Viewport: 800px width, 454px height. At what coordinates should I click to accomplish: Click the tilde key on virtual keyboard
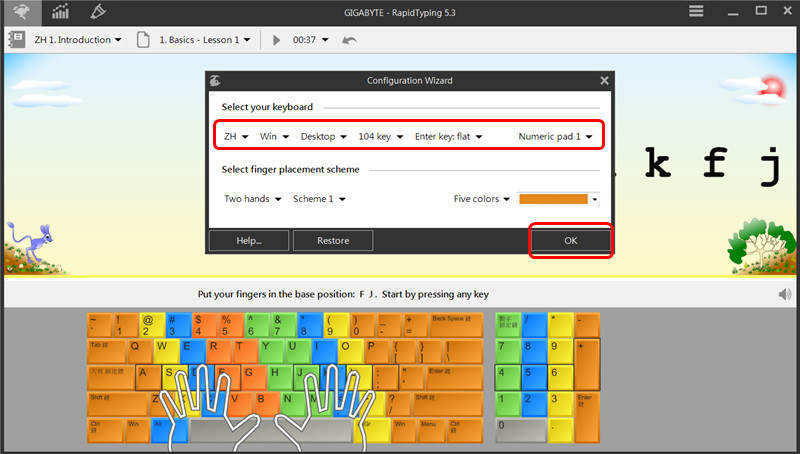99,325
